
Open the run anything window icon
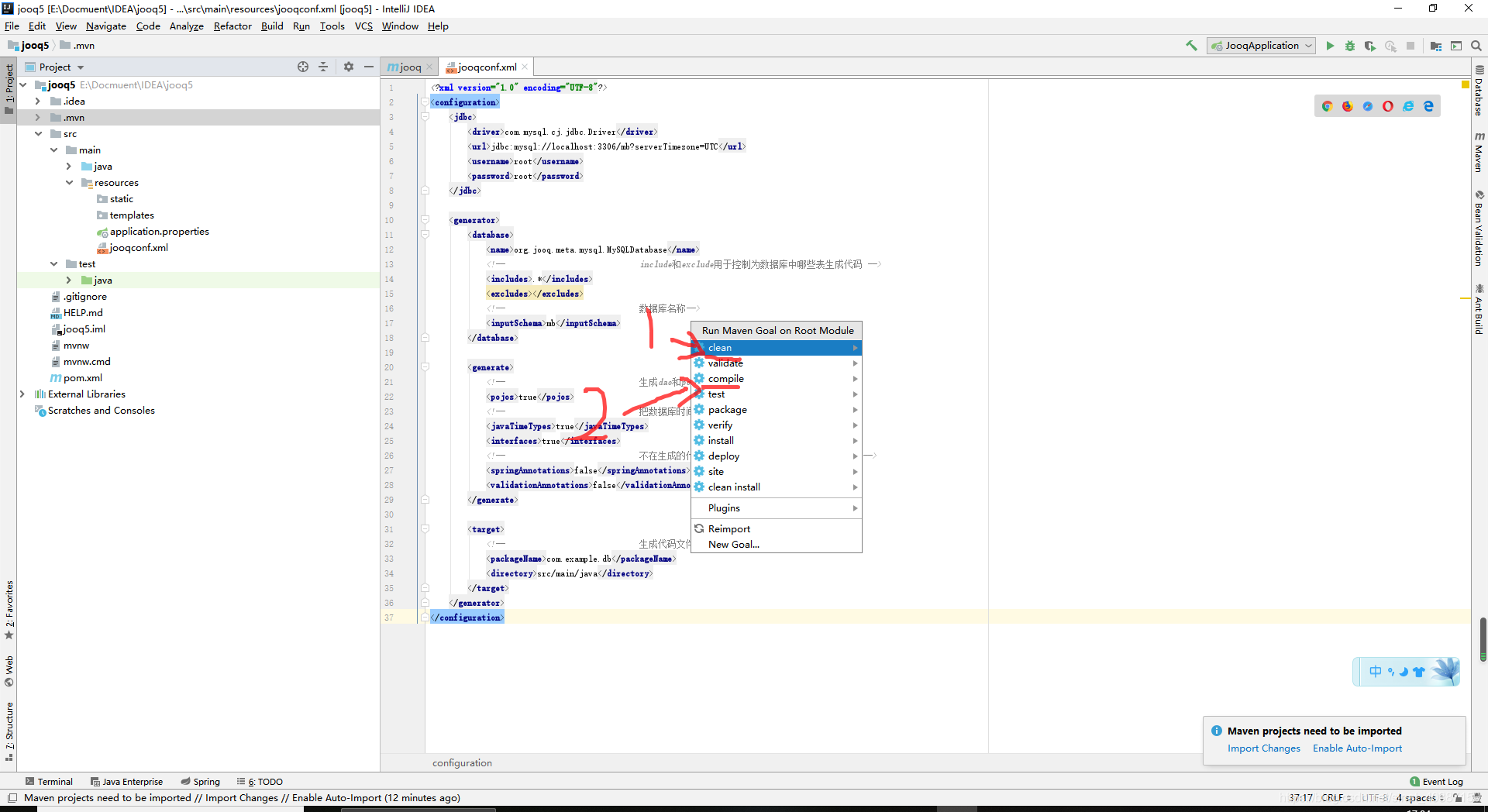(1456, 46)
